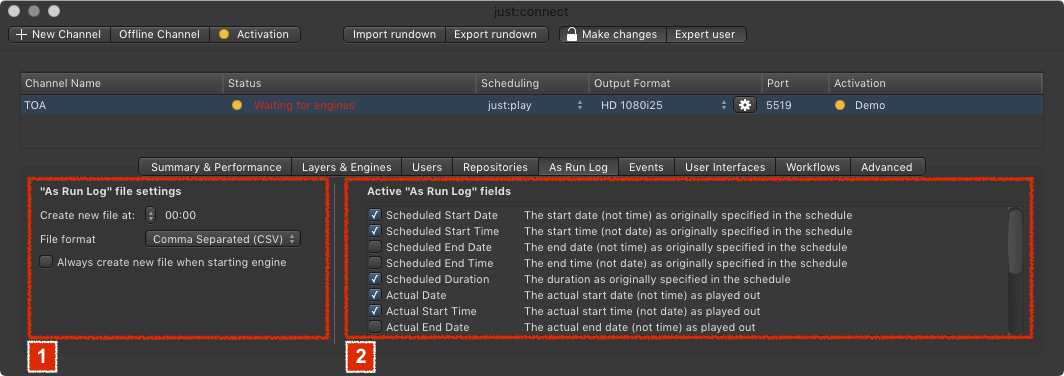1064x376 pixels.
Task: Enable the Scheduled End Date field
Action: 375,246
